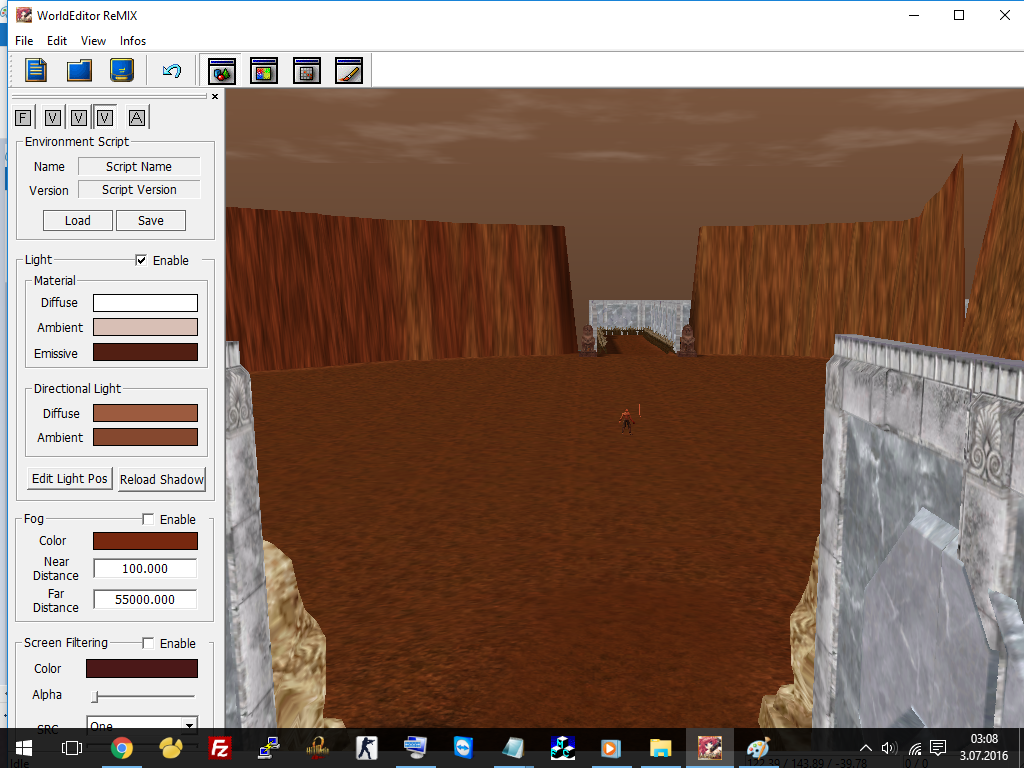Screen dimensions: 1024x768
Task: Undo last action with curved arrow
Action: click(x=172, y=71)
